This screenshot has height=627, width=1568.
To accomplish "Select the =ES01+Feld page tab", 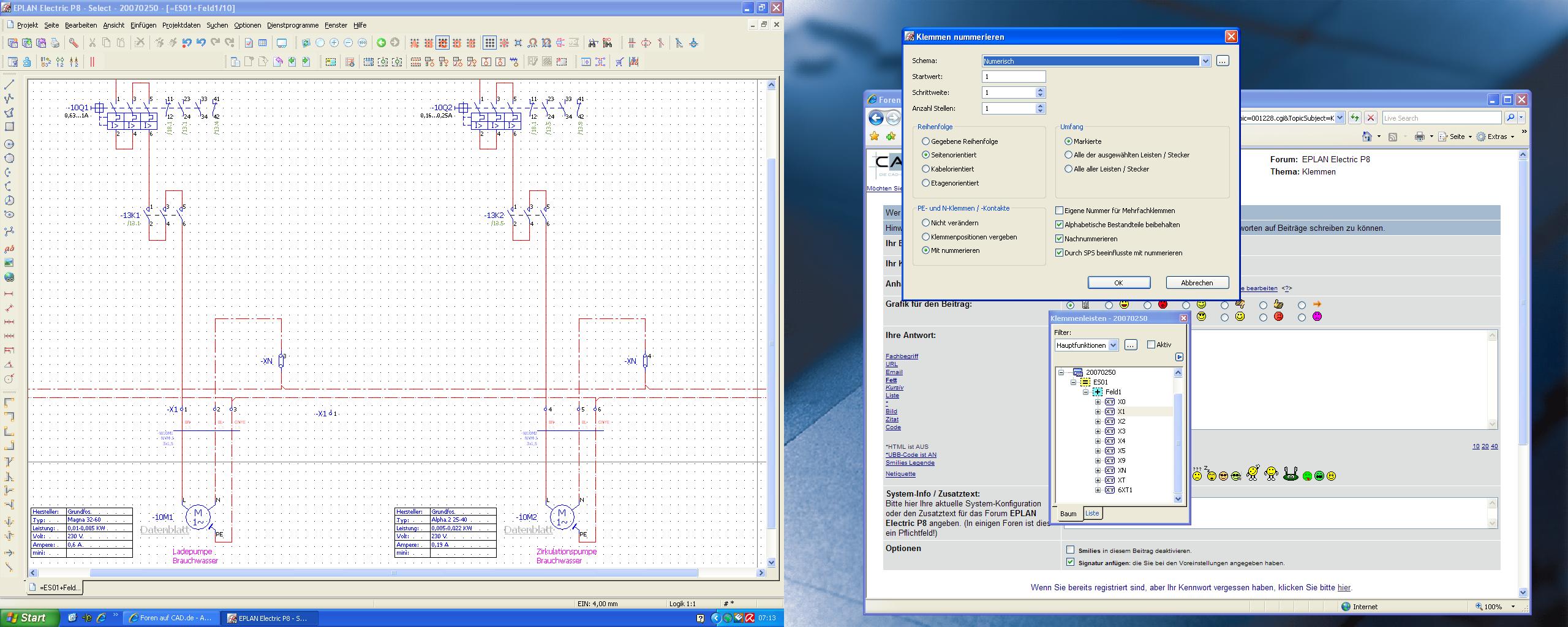I will 56,587.
